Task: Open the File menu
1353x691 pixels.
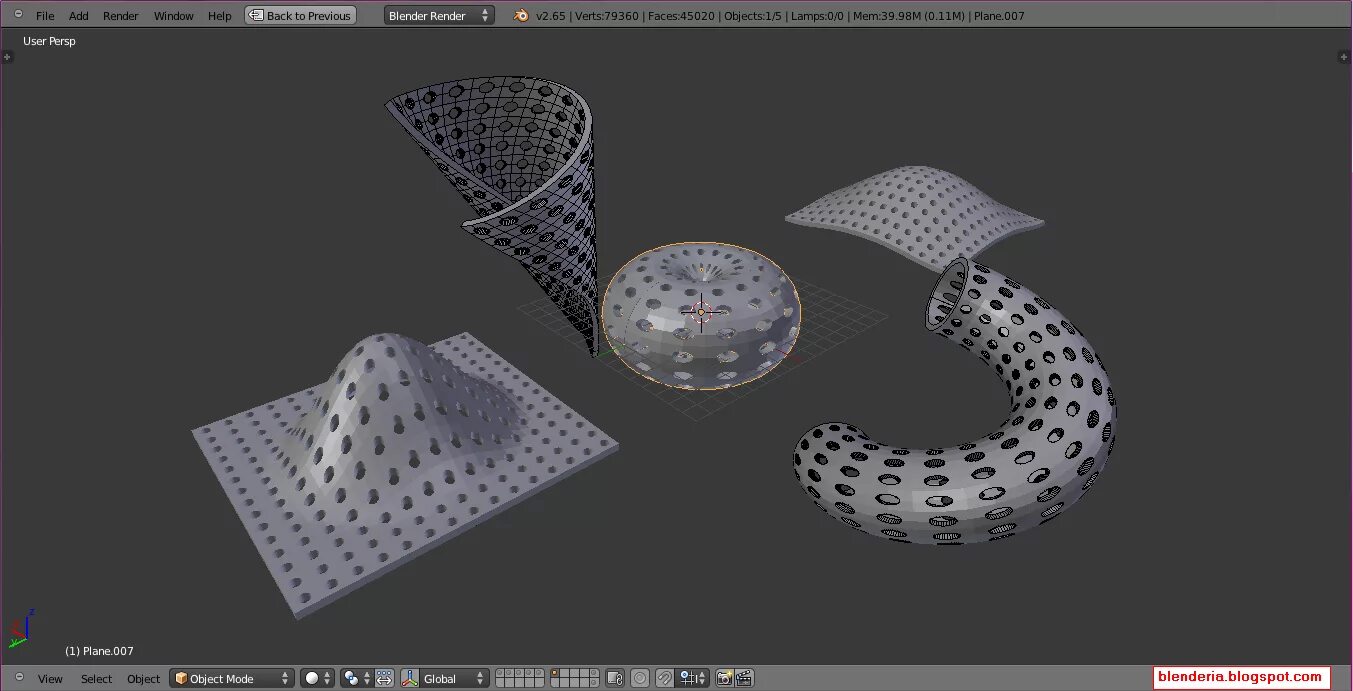Action: [x=45, y=16]
